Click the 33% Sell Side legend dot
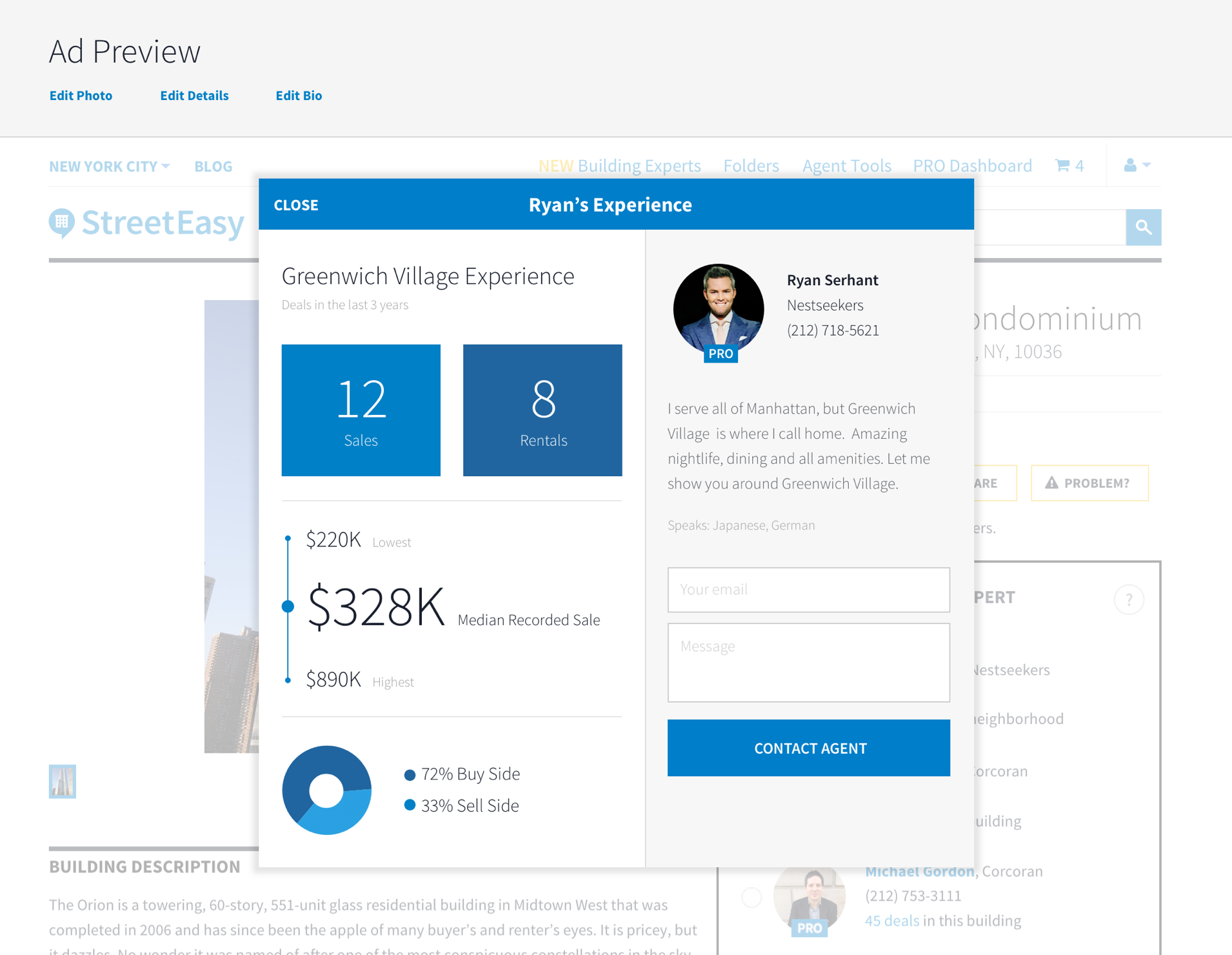 [410, 805]
